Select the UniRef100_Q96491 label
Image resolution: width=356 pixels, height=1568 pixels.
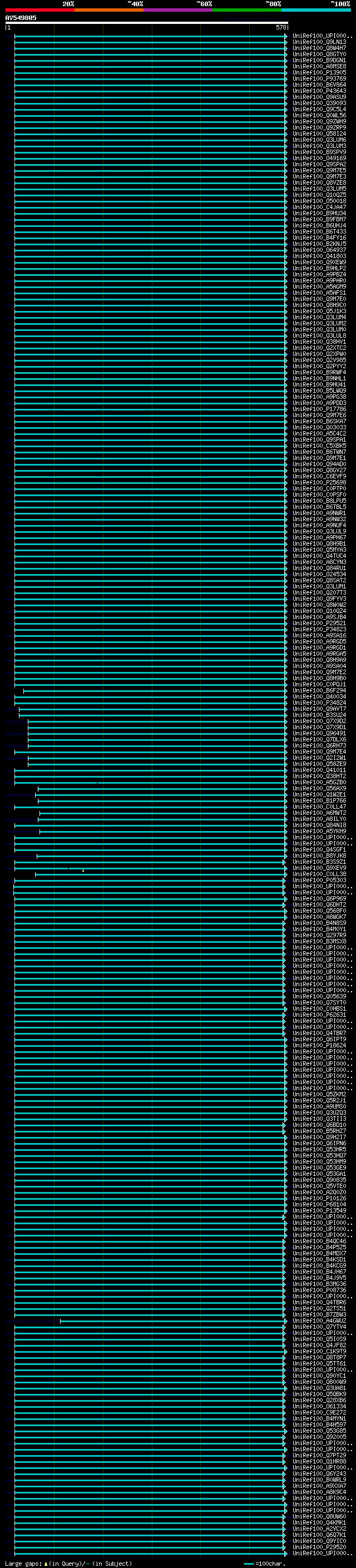point(319,733)
